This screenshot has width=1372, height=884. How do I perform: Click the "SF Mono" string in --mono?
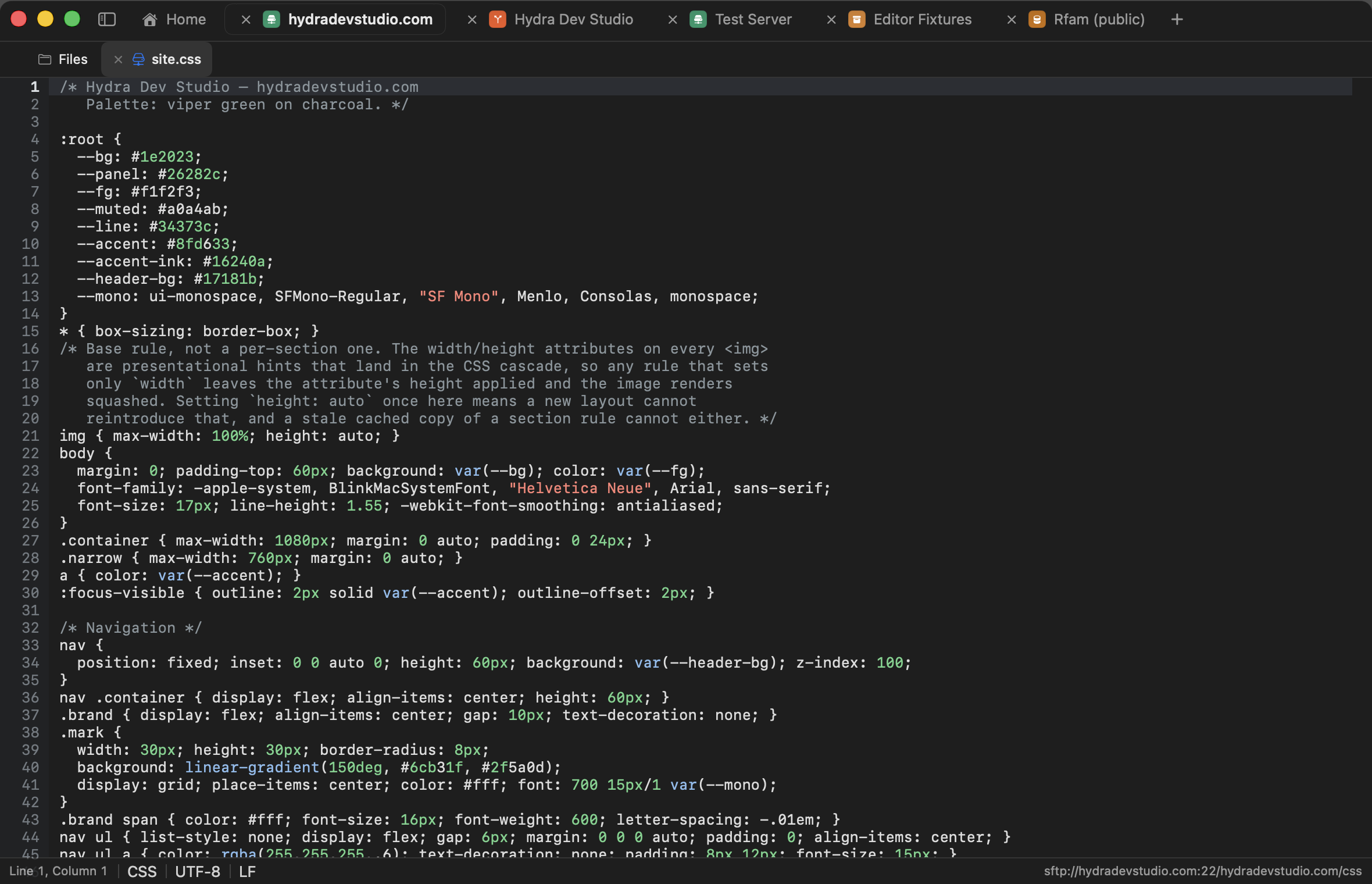pyautogui.click(x=459, y=296)
